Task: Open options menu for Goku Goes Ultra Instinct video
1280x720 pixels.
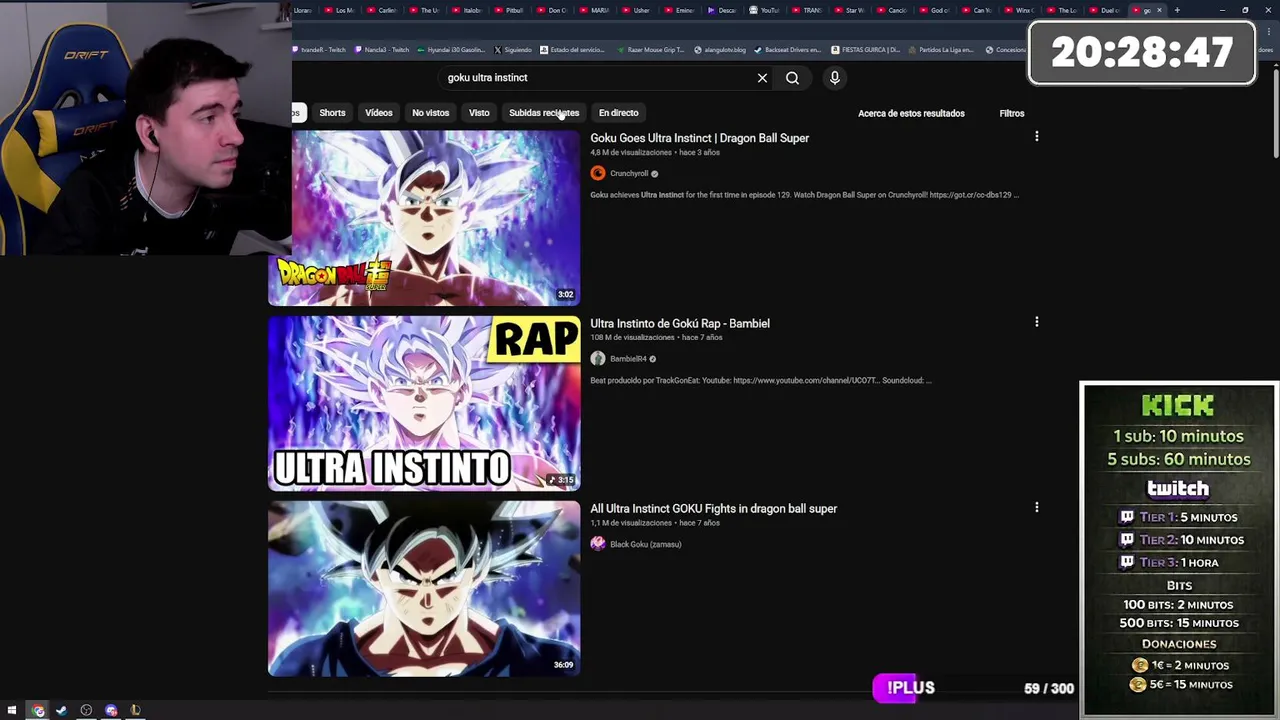Action: pos(1036,137)
